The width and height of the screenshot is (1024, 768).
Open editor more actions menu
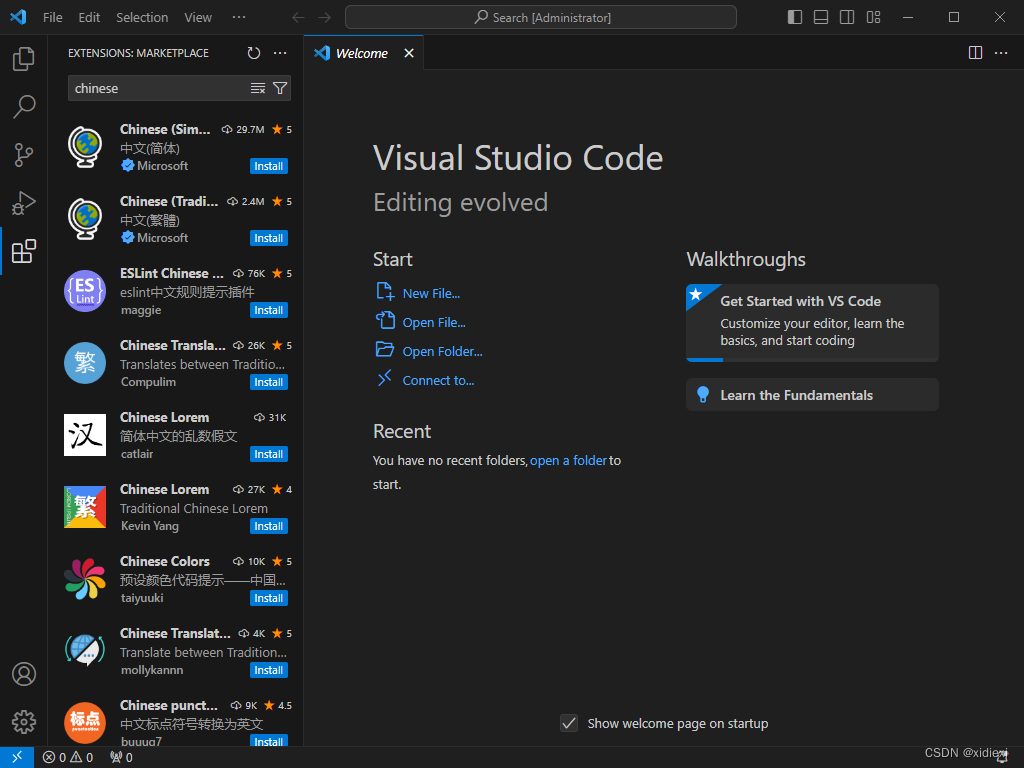(x=1001, y=53)
